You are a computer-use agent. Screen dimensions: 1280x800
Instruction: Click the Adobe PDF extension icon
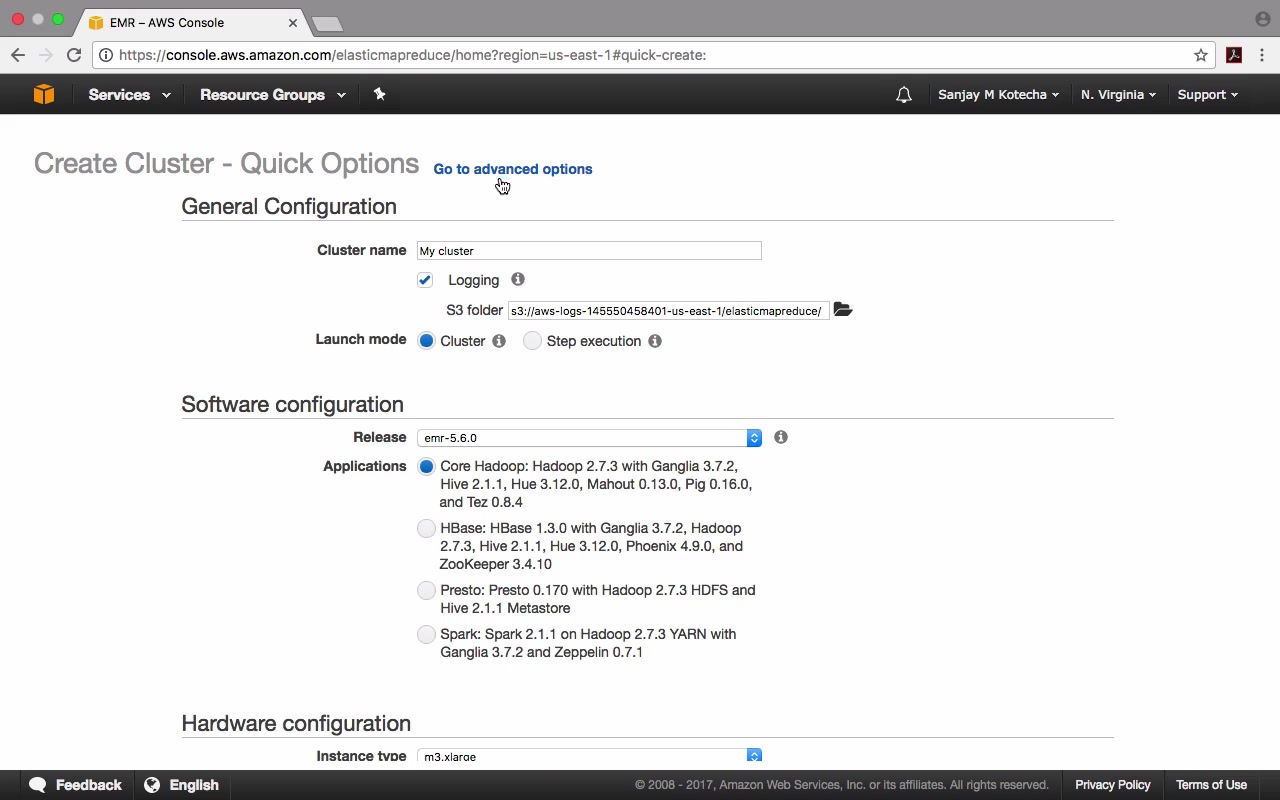click(x=1234, y=55)
